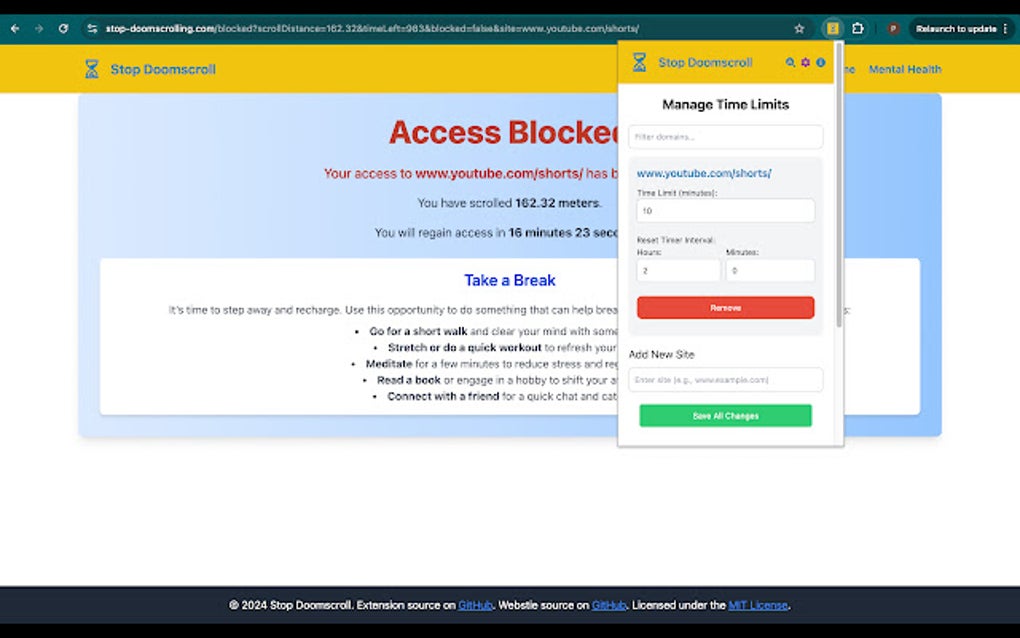Image resolution: width=1020 pixels, height=638 pixels.
Task: Open settings using the gear icon in popup
Action: [805, 61]
